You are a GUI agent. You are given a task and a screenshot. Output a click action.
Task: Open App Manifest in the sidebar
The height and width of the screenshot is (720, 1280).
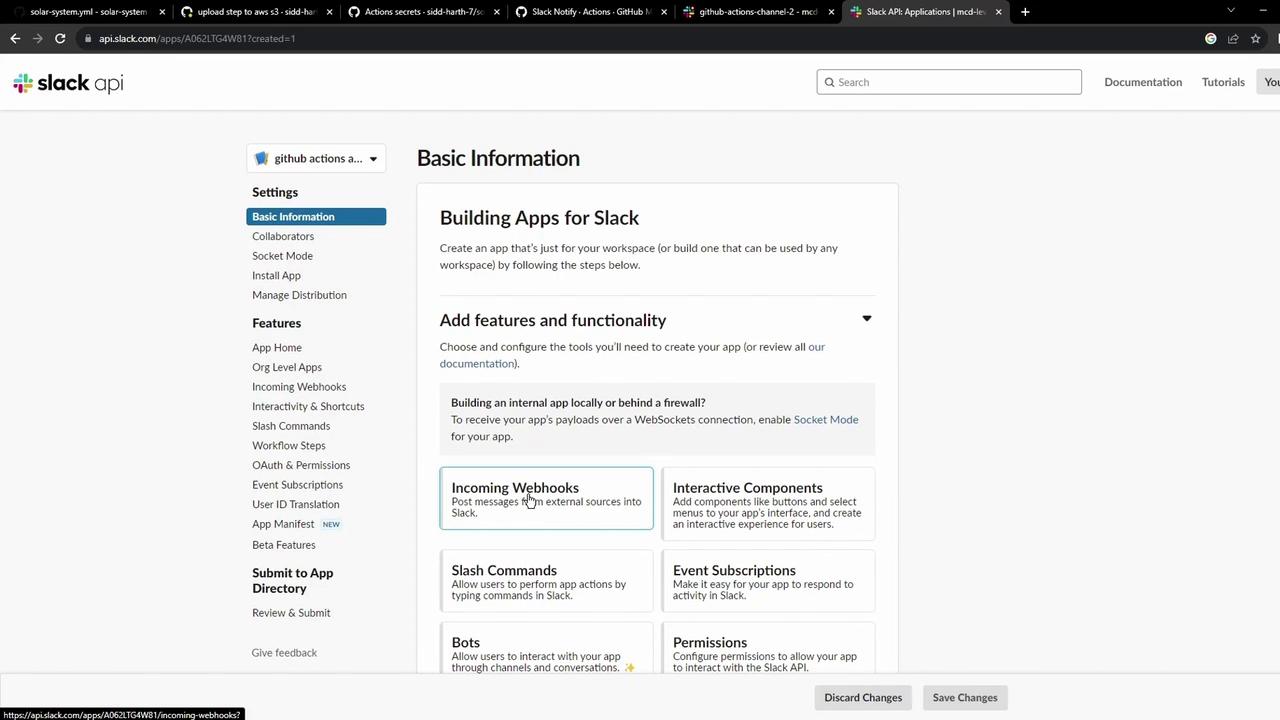click(283, 524)
